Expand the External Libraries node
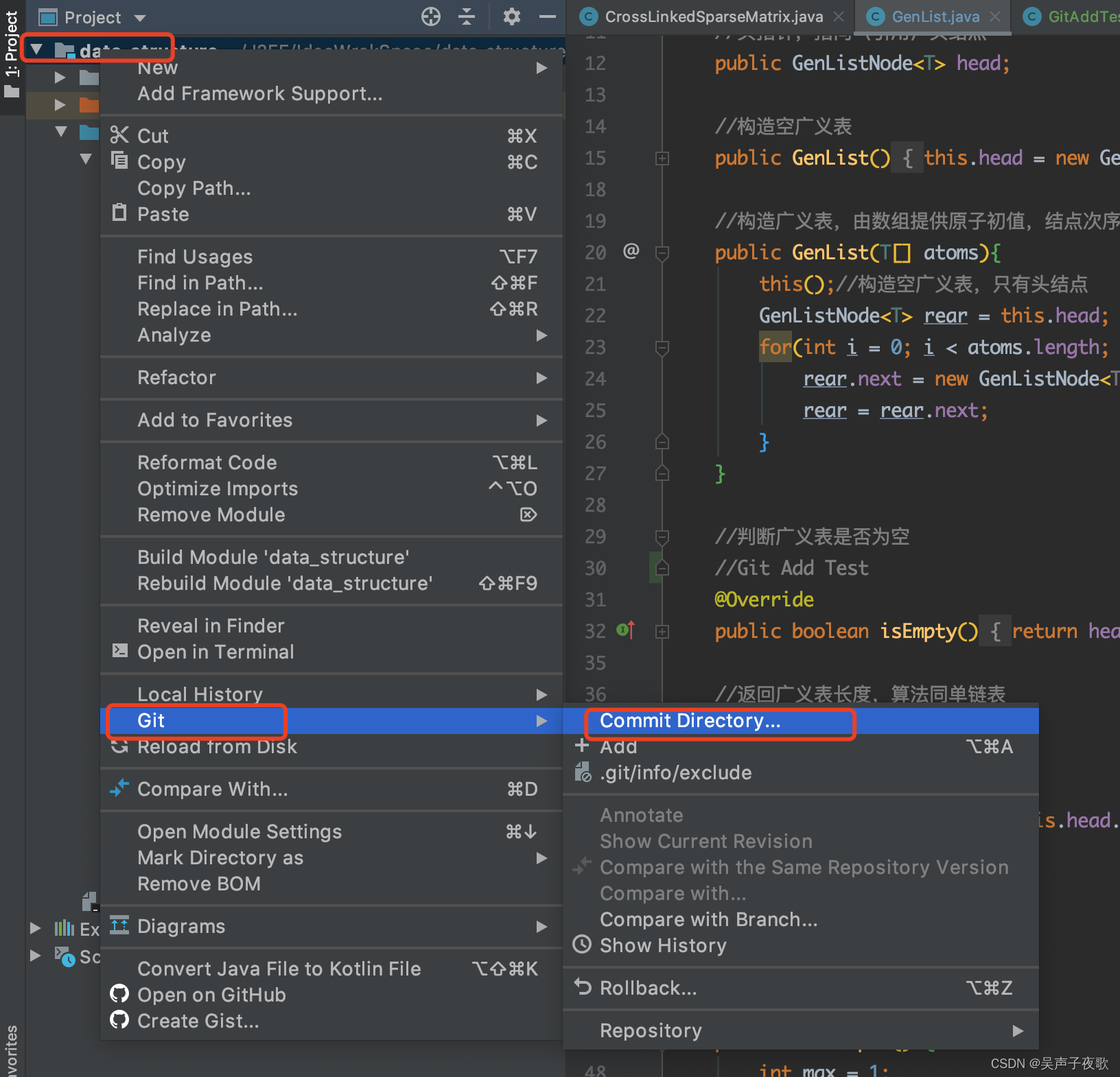This screenshot has height=1077, width=1120. click(36, 929)
